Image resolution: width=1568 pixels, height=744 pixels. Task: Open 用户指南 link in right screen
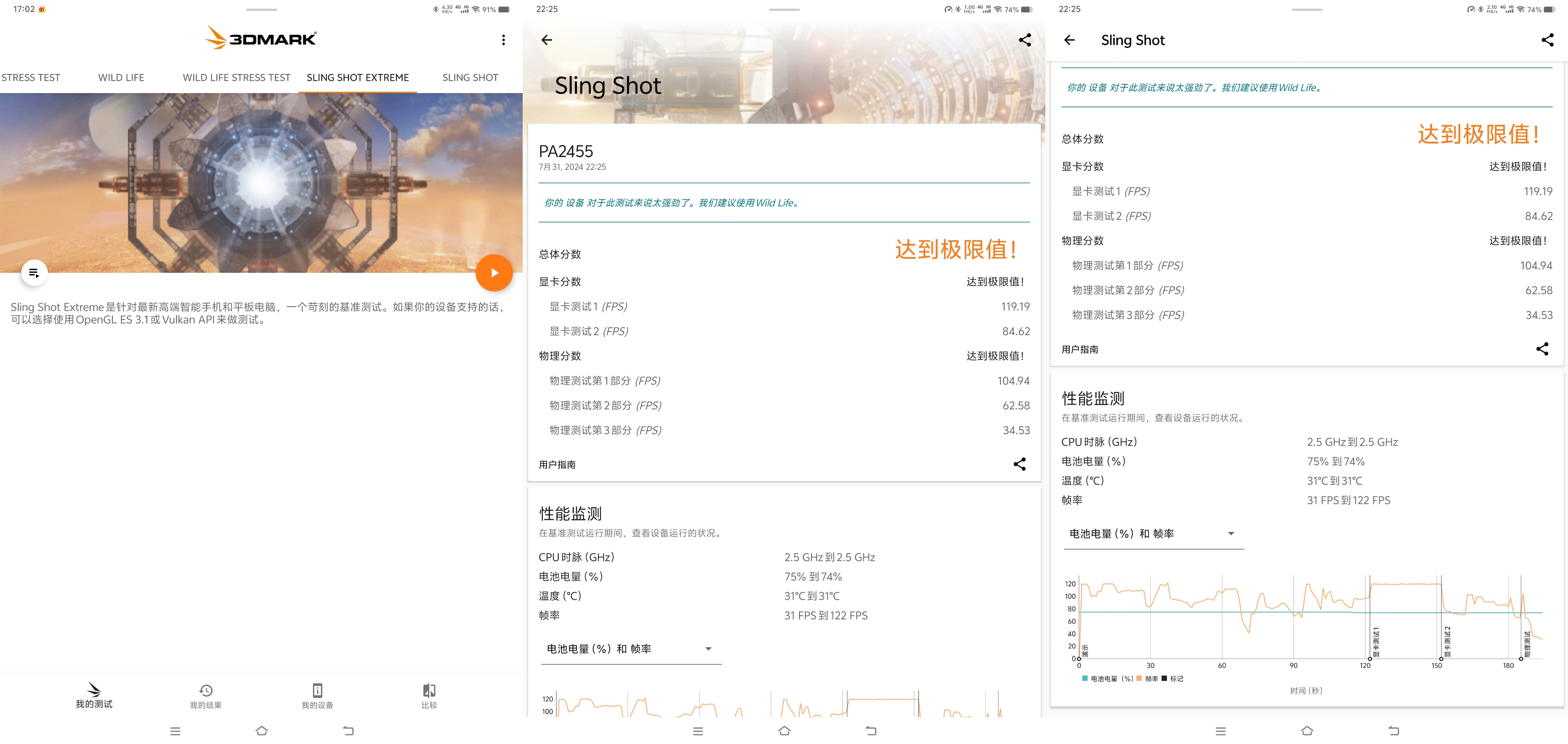[x=1080, y=349]
